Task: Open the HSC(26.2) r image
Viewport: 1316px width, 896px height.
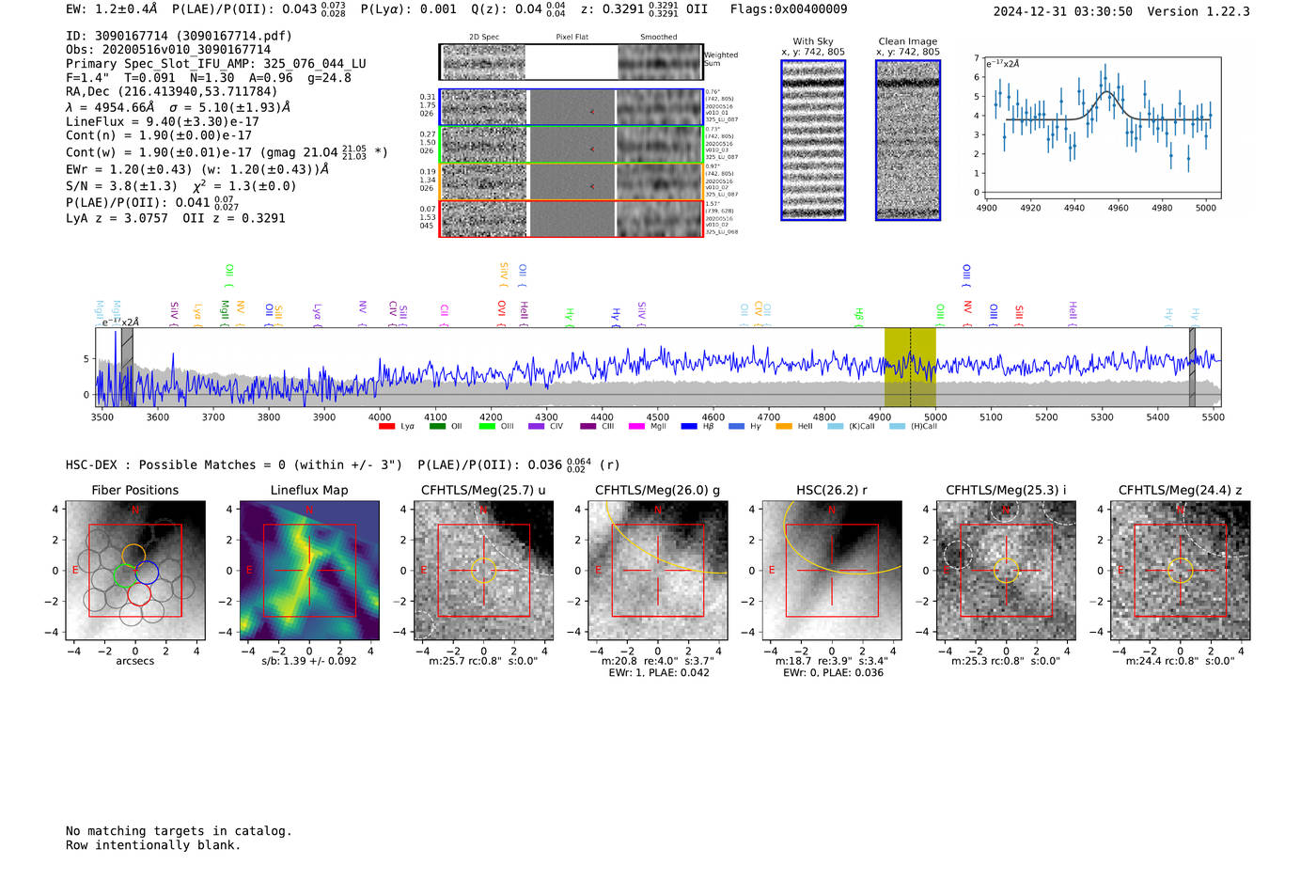Action: click(832, 570)
